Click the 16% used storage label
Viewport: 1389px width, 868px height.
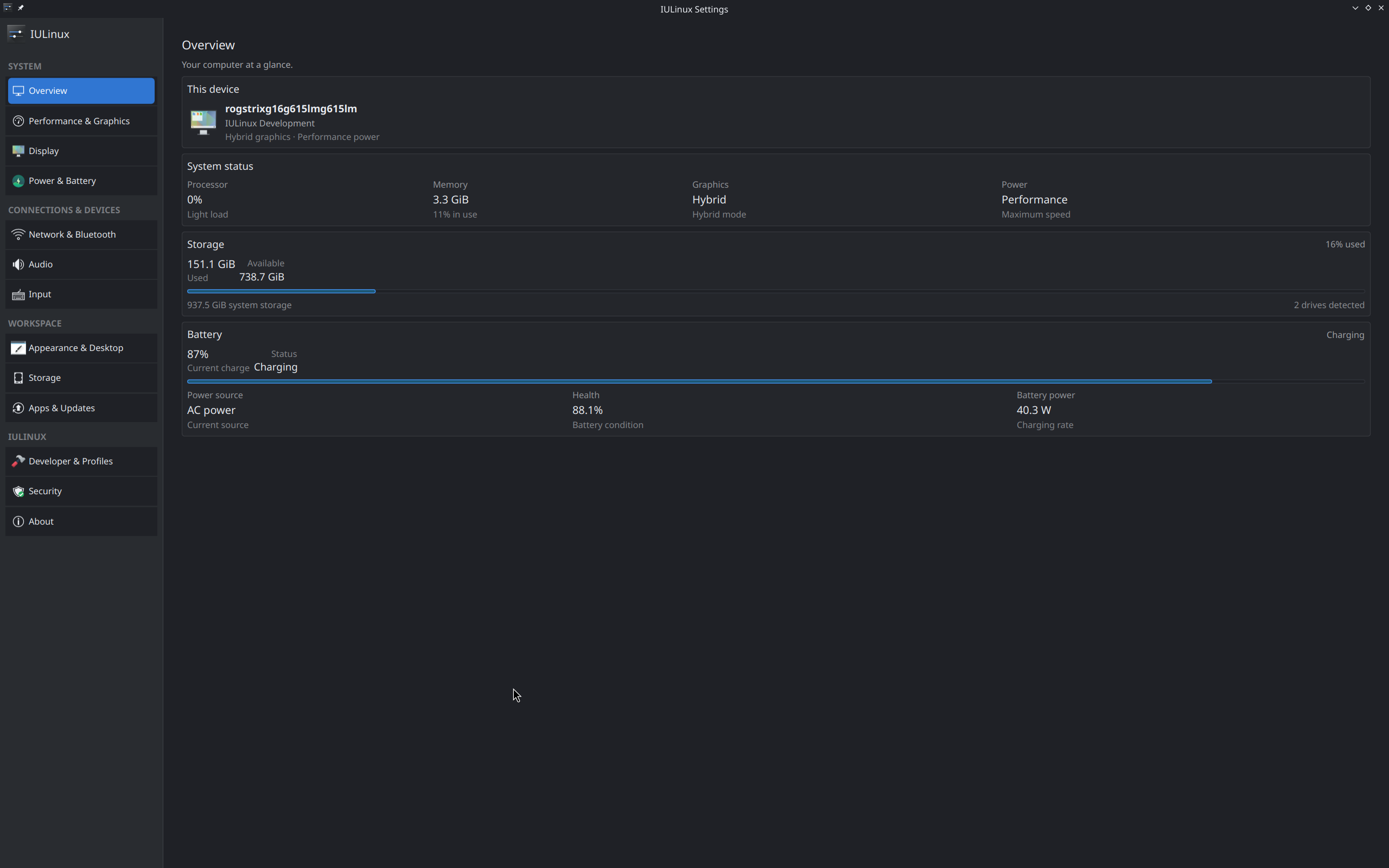point(1345,244)
